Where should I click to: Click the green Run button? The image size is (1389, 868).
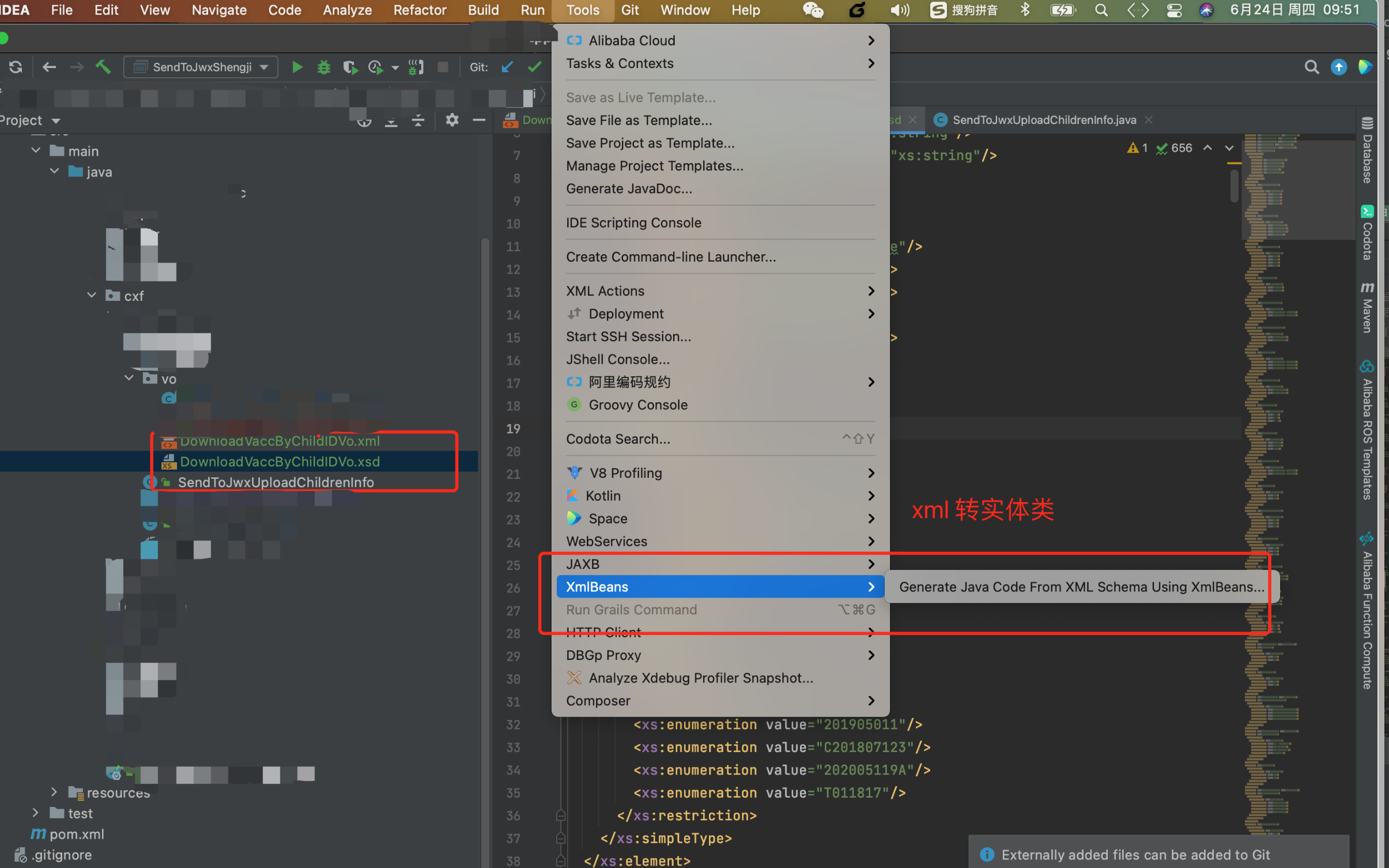[297, 67]
